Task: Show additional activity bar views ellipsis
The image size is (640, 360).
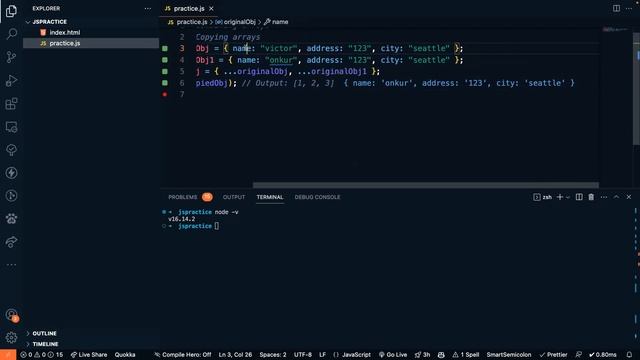Action: coord(11,265)
